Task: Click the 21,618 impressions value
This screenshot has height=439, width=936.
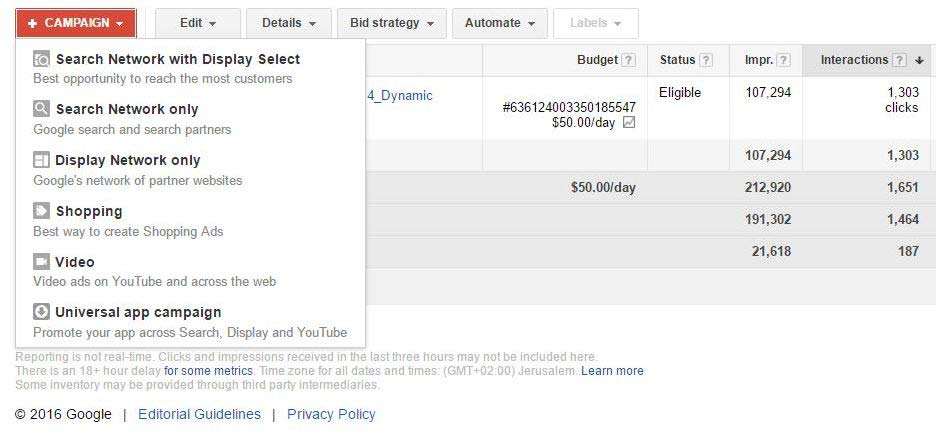Action: (771, 251)
